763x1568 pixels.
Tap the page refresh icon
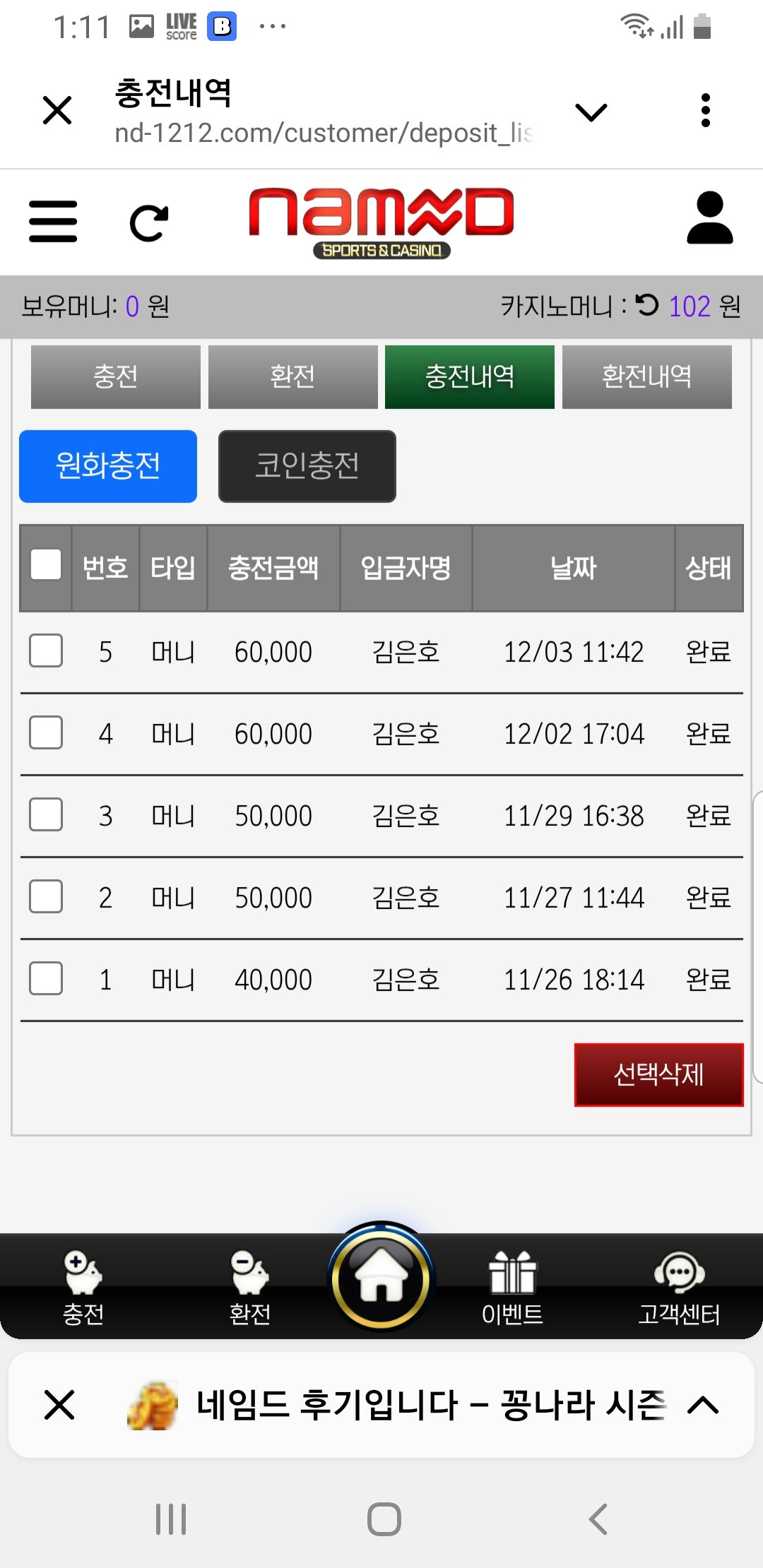pyautogui.click(x=149, y=223)
